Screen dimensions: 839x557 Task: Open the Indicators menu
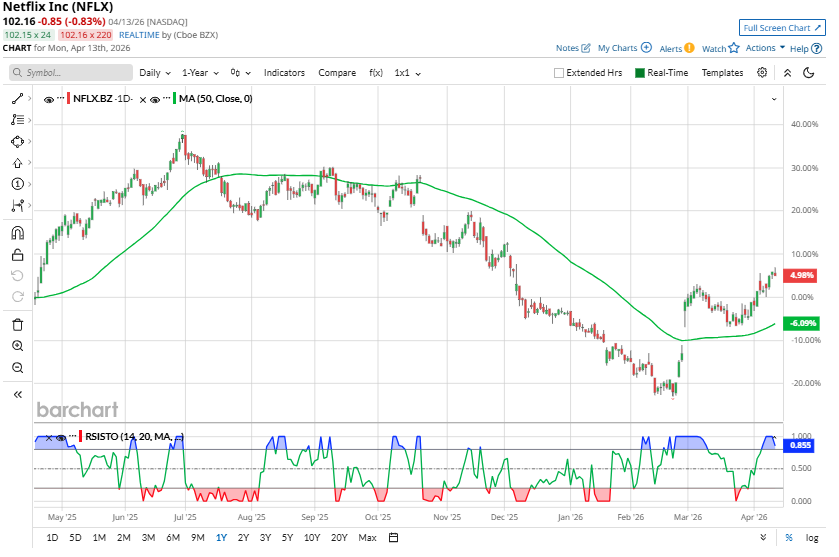coord(284,73)
